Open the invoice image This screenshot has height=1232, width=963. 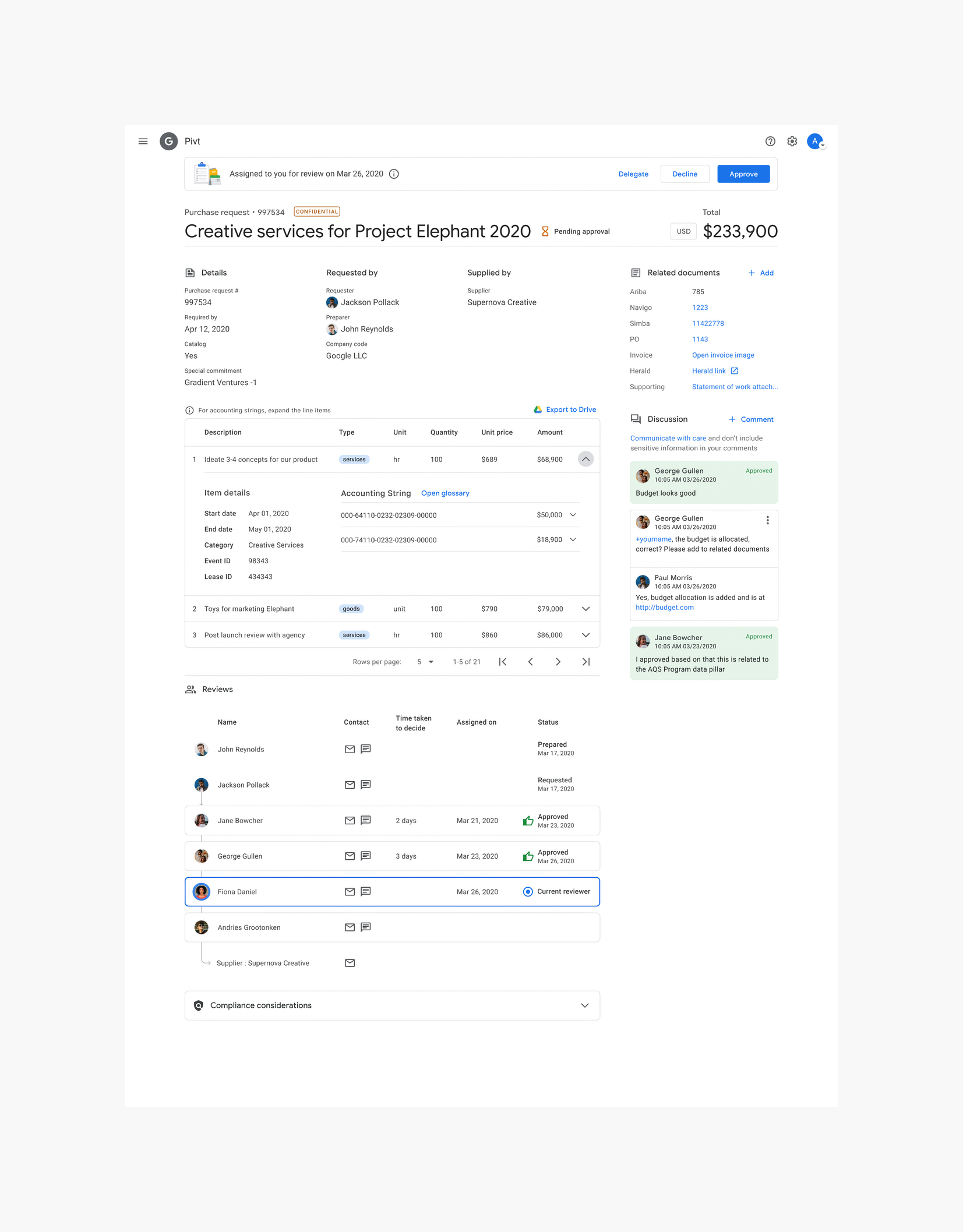(x=722, y=355)
